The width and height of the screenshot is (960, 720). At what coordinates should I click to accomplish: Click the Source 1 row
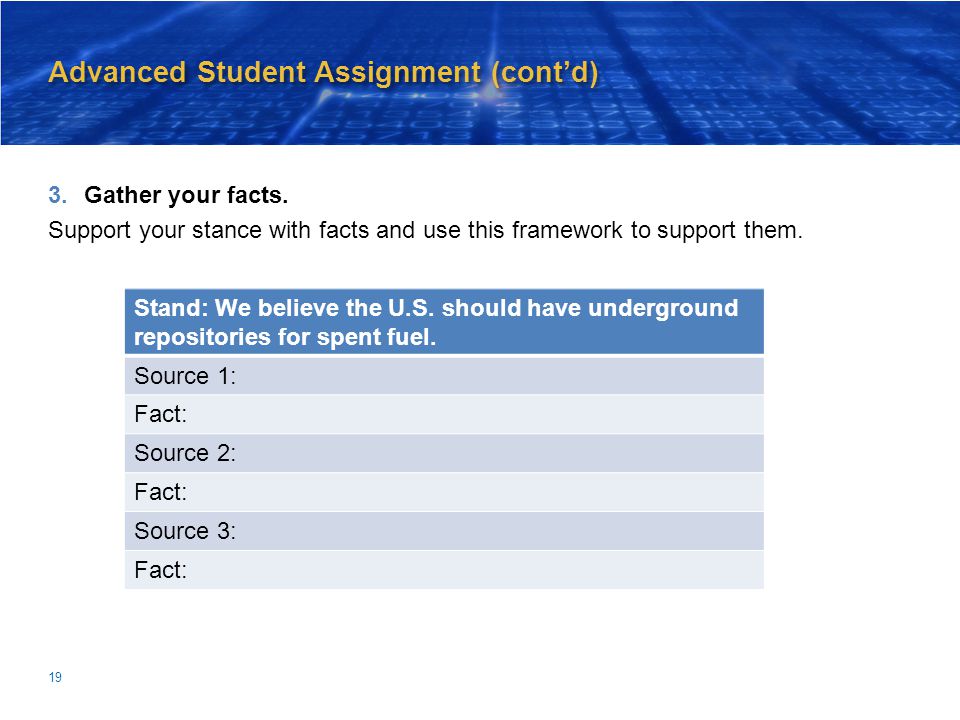444,376
